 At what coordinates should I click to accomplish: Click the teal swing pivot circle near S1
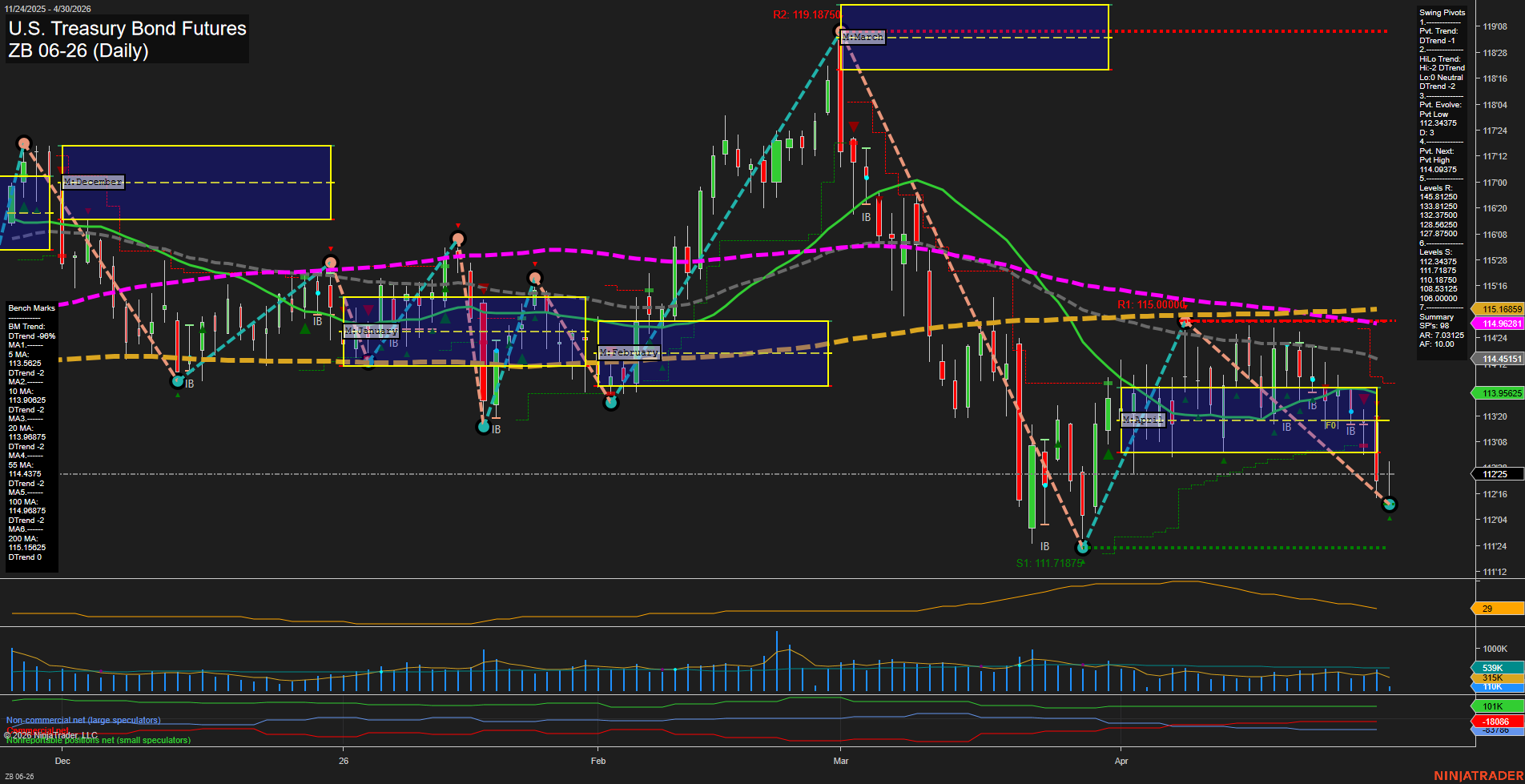click(x=1083, y=548)
